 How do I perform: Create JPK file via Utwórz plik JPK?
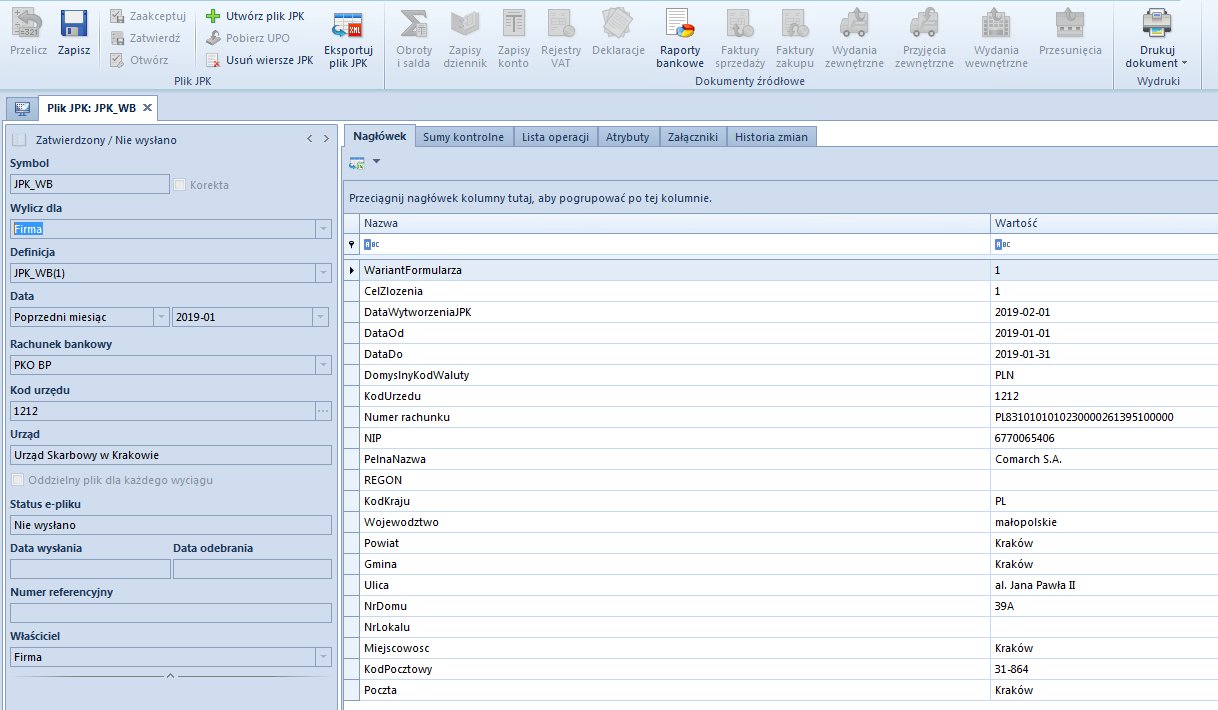[x=255, y=17]
